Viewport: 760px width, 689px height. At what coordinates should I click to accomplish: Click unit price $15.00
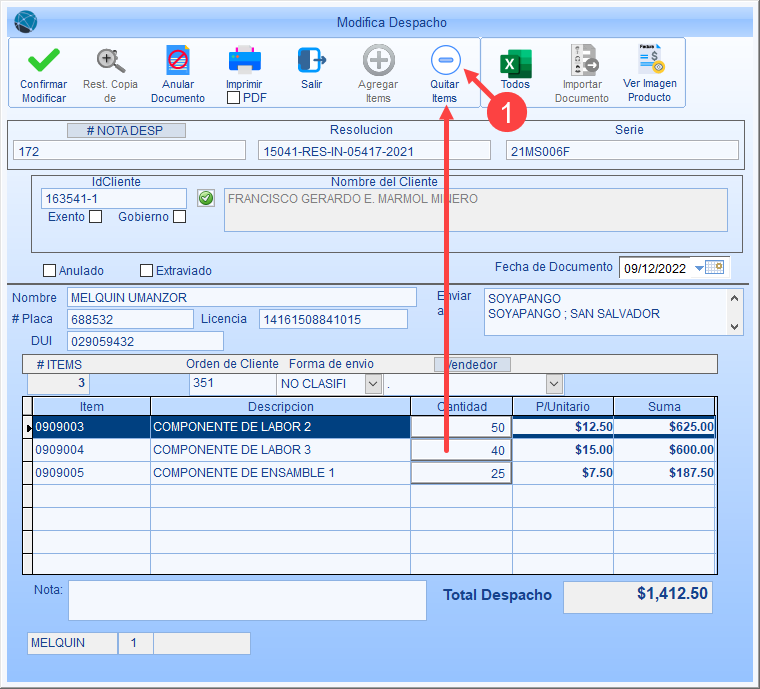coord(563,450)
